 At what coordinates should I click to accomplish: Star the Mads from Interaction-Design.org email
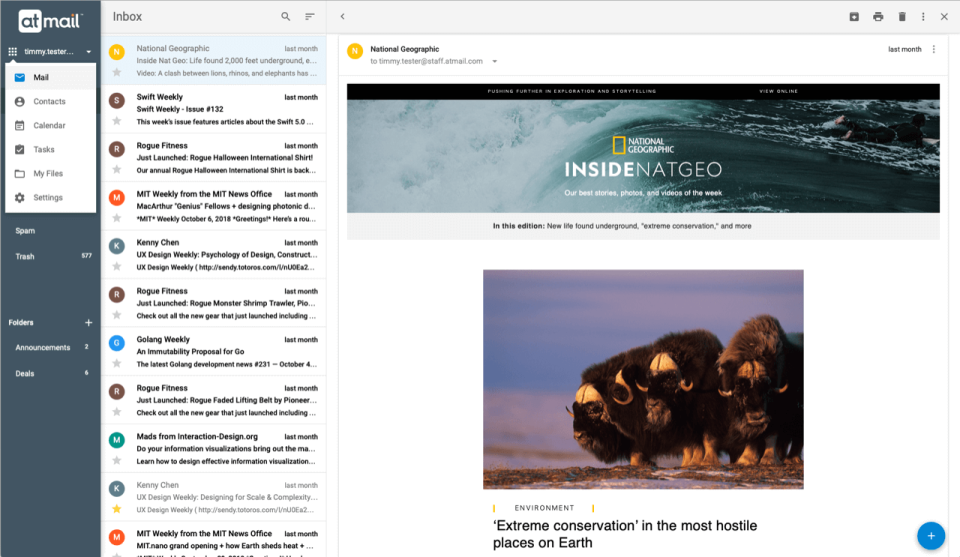click(116, 460)
